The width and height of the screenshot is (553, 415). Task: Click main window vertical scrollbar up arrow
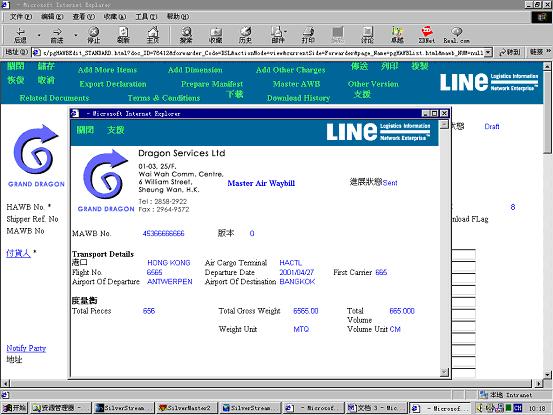tap(547, 66)
